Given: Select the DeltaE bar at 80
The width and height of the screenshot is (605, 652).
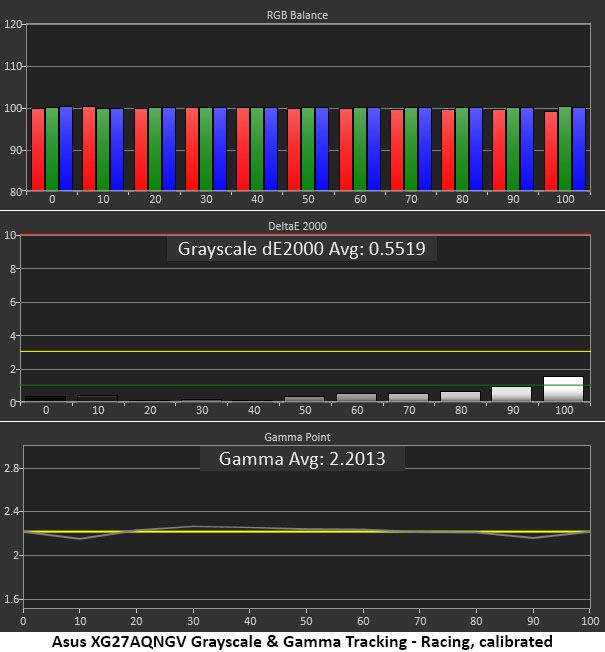Looking at the screenshot, I should click(x=460, y=397).
